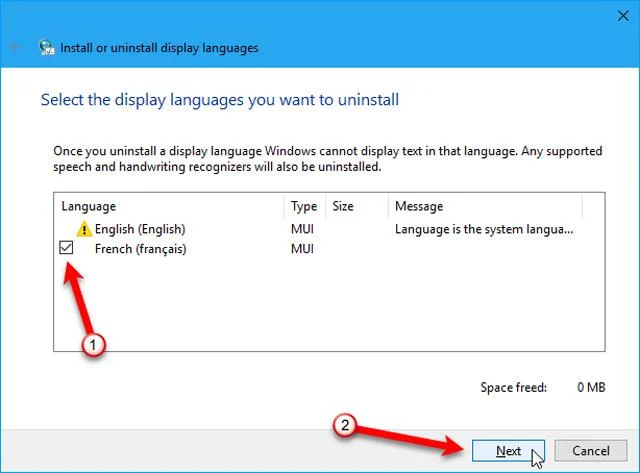Sort by the Size column header
Image resolution: width=640 pixels, height=473 pixels.
pos(357,206)
